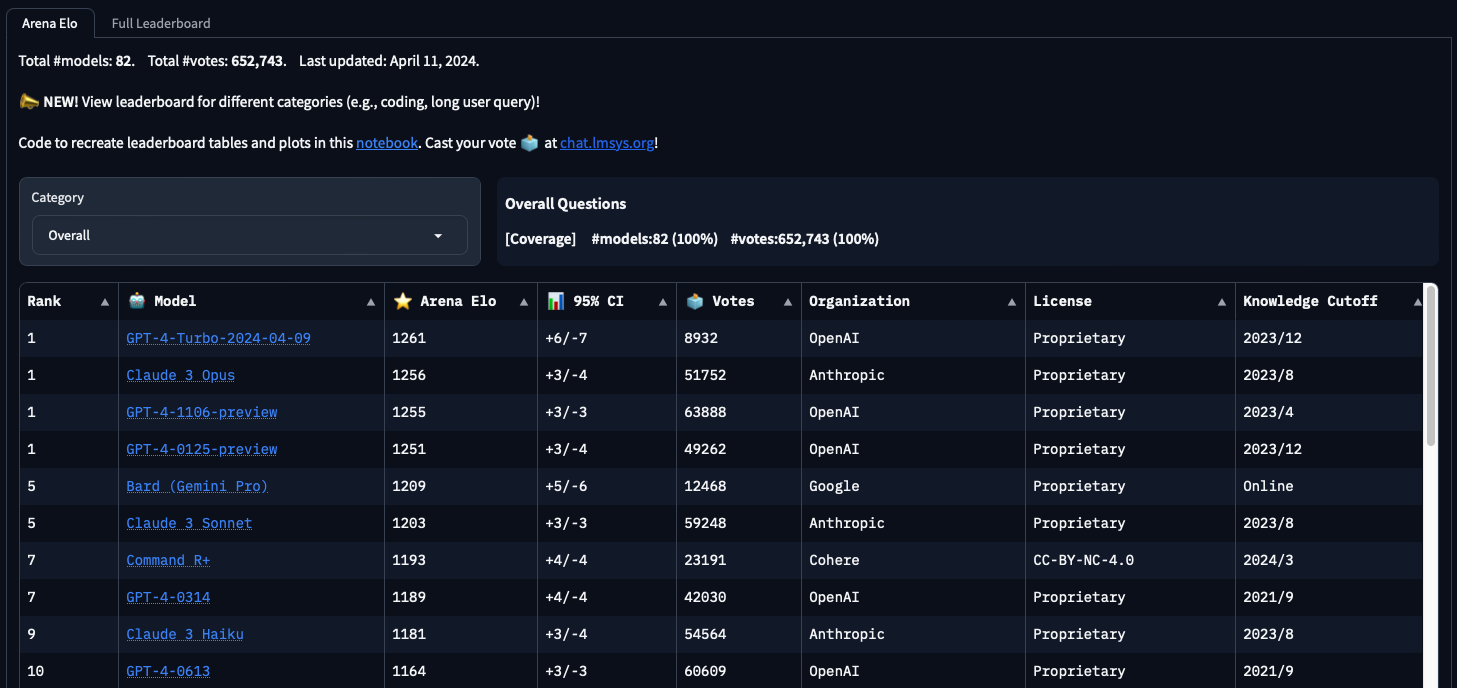Open the Claude 3 Opus model link

tap(180, 375)
